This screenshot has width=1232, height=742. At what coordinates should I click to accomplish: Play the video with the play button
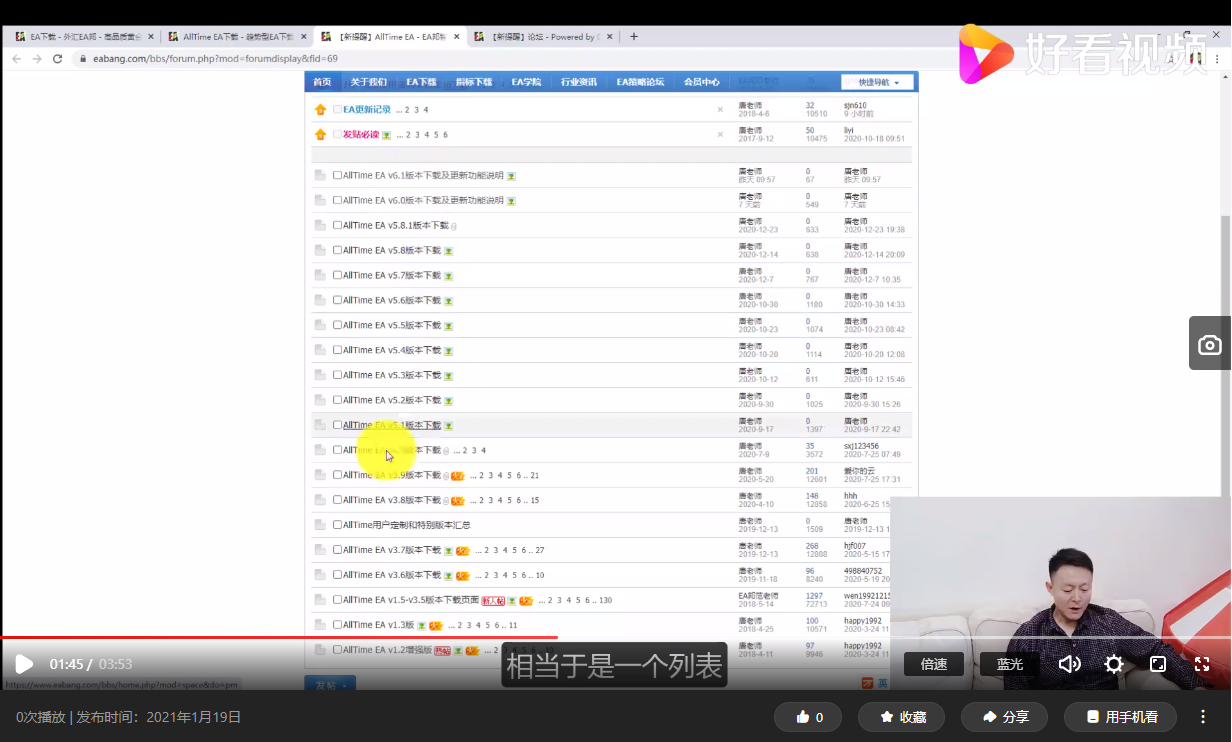pyautogui.click(x=24, y=664)
